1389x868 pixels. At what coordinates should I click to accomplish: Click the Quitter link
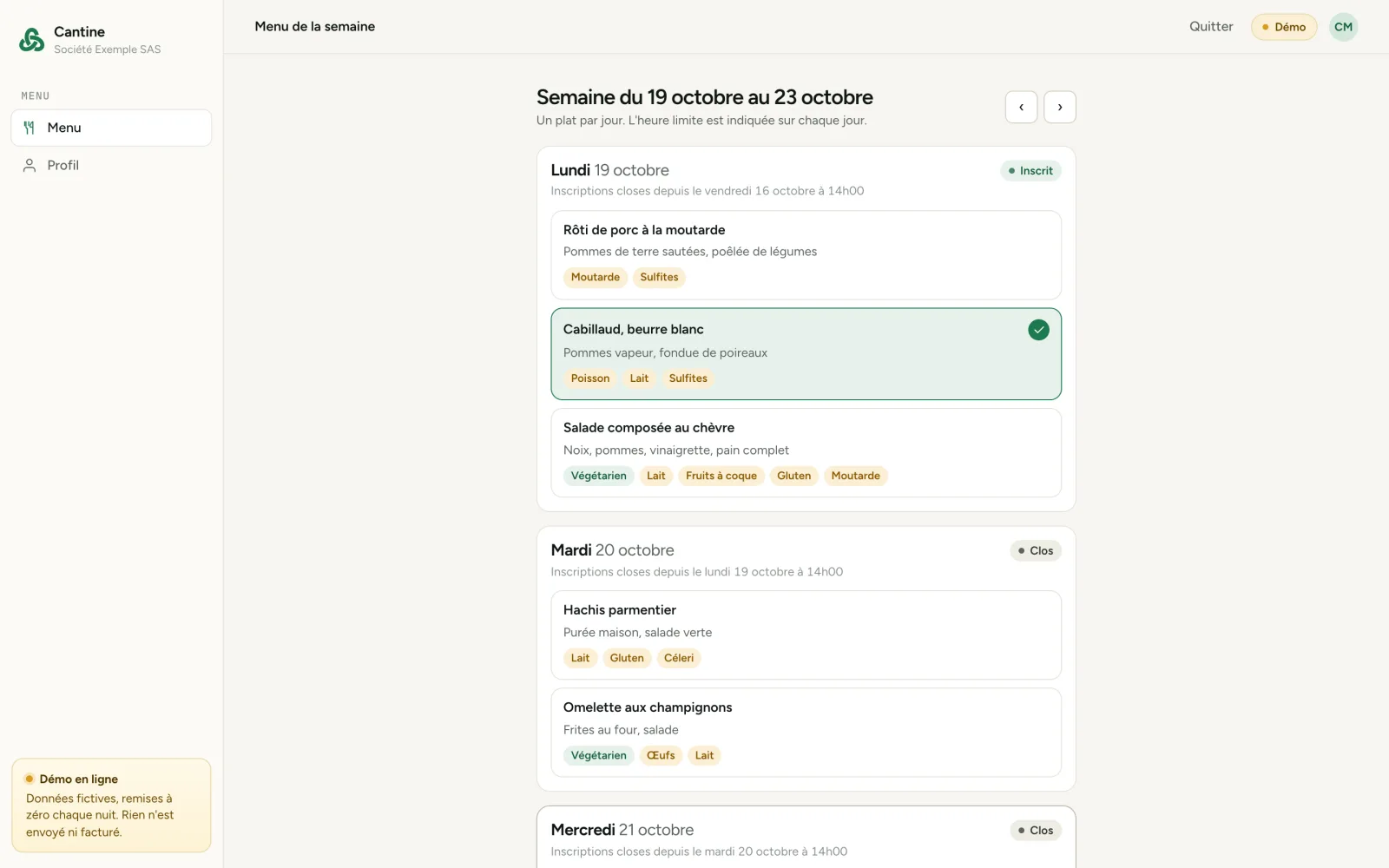pyautogui.click(x=1211, y=27)
